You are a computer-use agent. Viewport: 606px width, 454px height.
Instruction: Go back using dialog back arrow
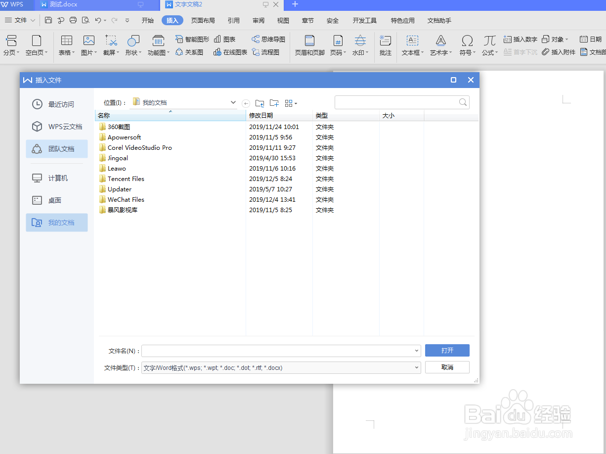(246, 103)
